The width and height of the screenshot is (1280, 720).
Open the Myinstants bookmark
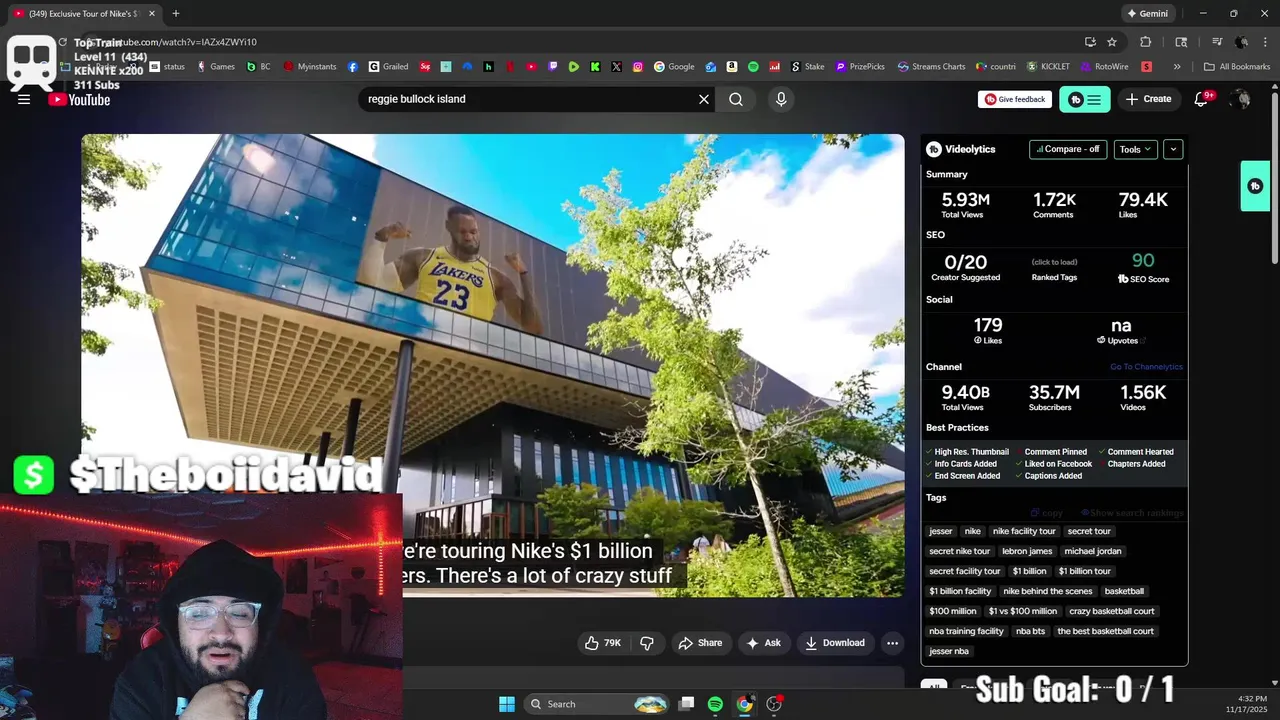[x=311, y=67]
